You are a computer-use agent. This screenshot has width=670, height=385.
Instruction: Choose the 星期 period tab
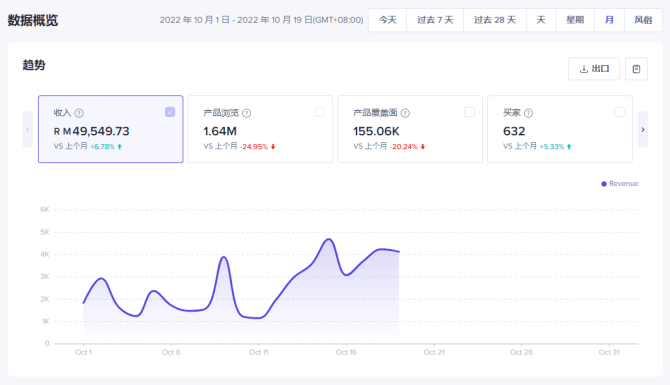tap(575, 20)
